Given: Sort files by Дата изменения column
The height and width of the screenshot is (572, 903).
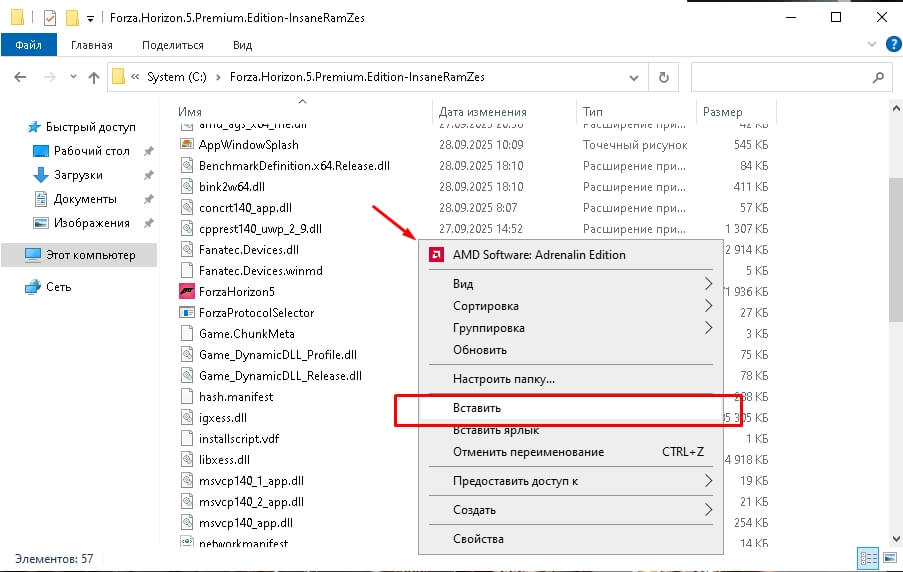Looking at the screenshot, I should (483, 112).
